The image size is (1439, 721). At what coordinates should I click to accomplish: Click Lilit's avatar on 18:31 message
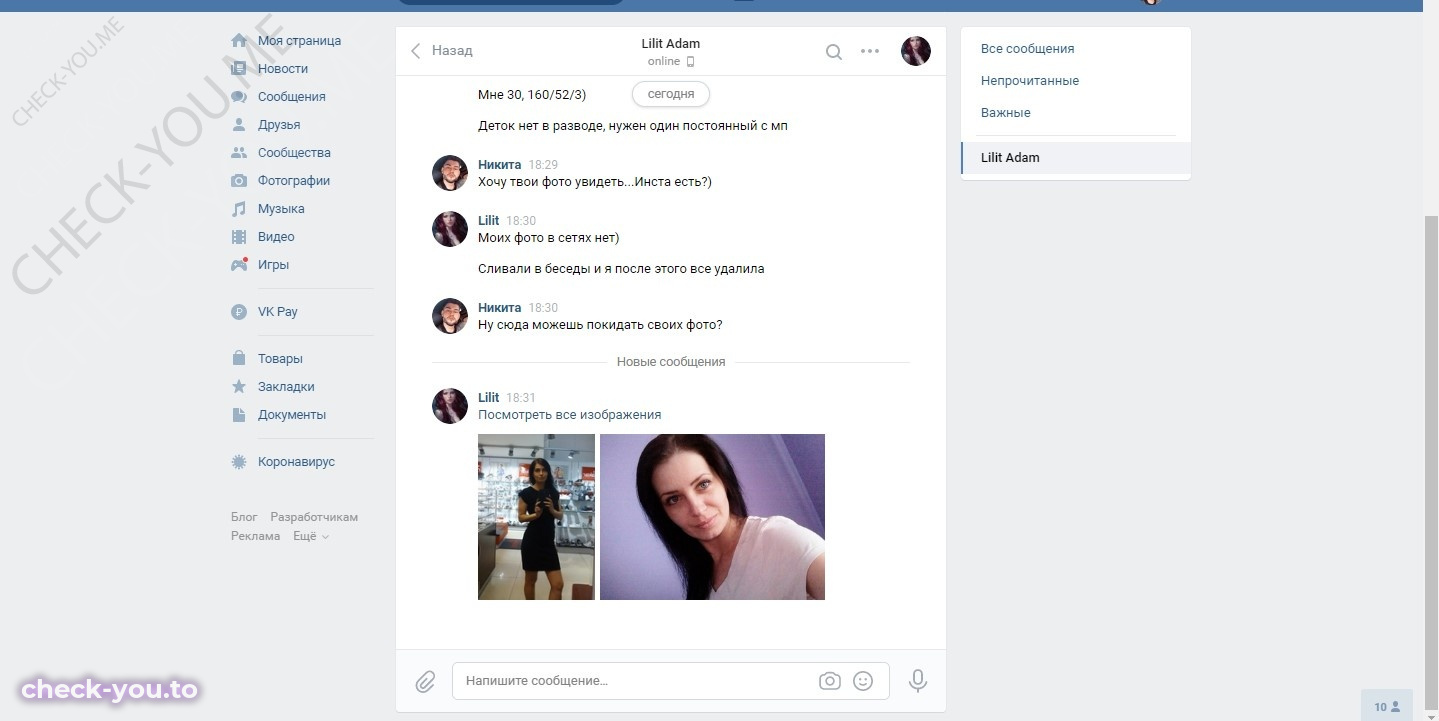pyautogui.click(x=450, y=406)
